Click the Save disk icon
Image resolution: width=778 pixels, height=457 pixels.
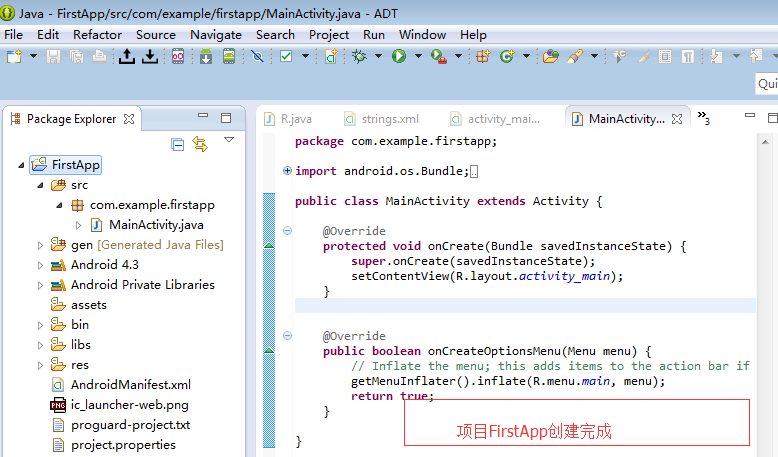53,57
